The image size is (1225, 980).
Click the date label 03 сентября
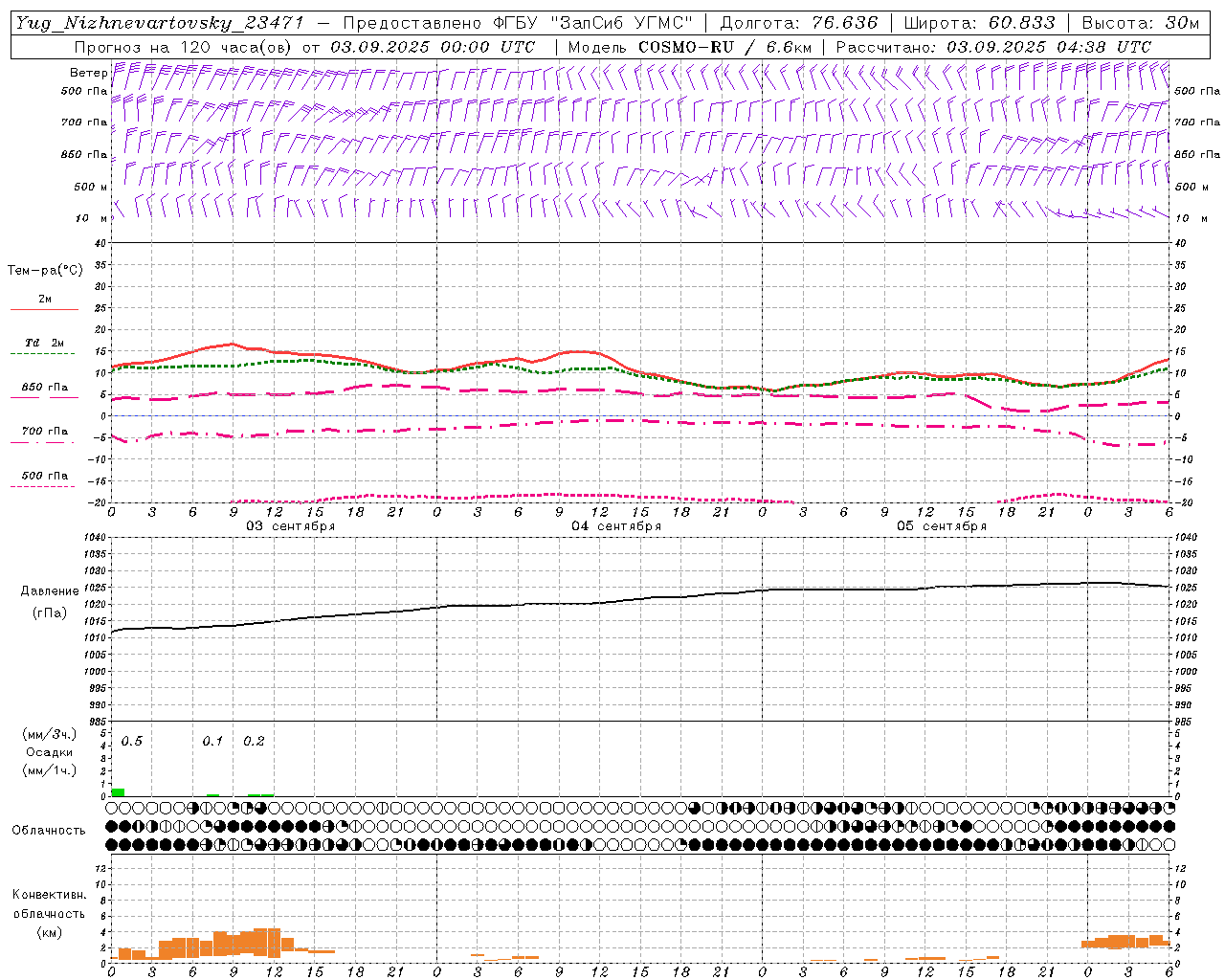click(x=291, y=526)
